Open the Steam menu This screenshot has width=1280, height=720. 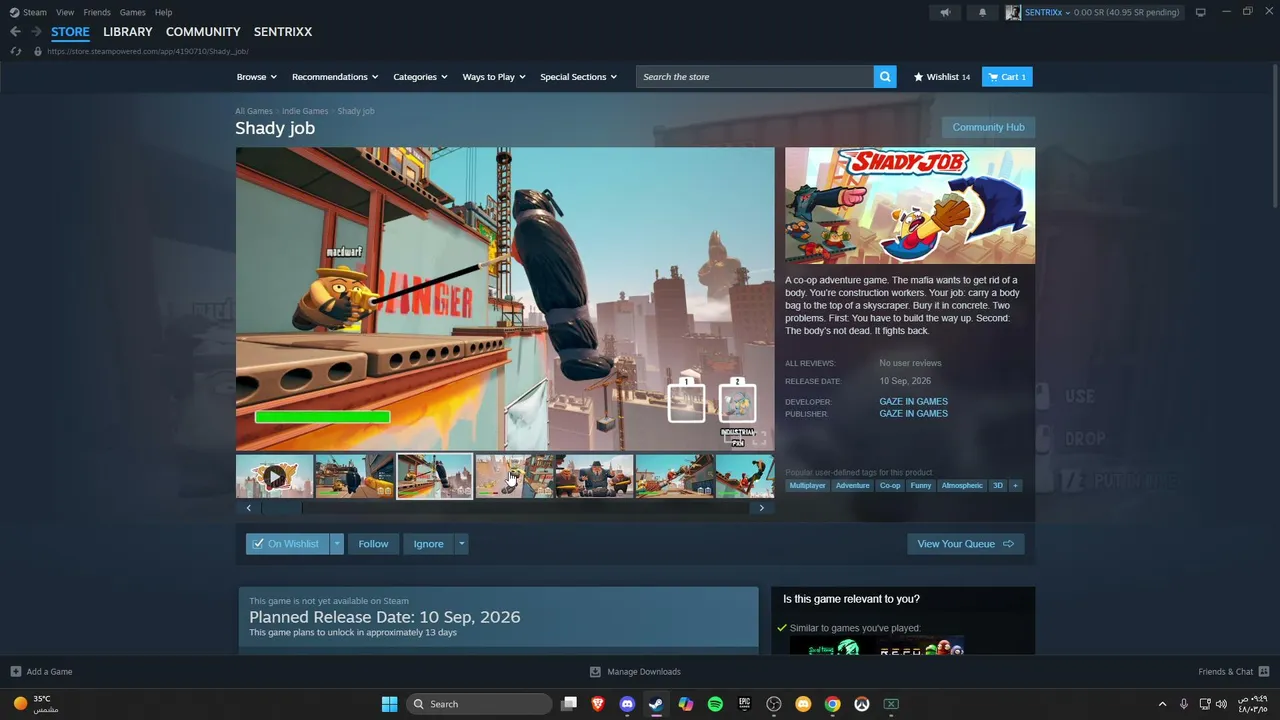[x=29, y=12]
